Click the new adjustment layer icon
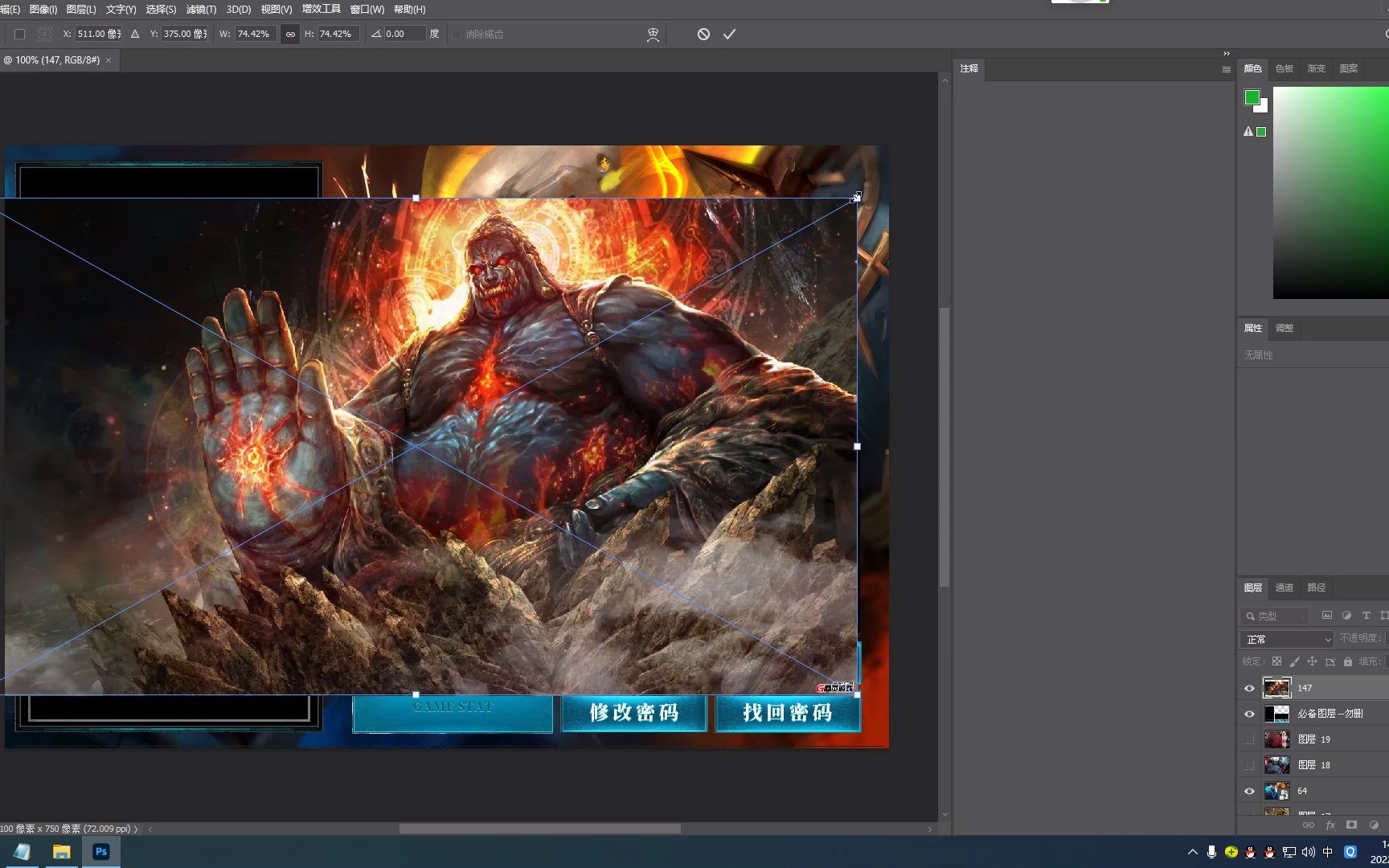This screenshot has height=868, width=1389. [1373, 825]
